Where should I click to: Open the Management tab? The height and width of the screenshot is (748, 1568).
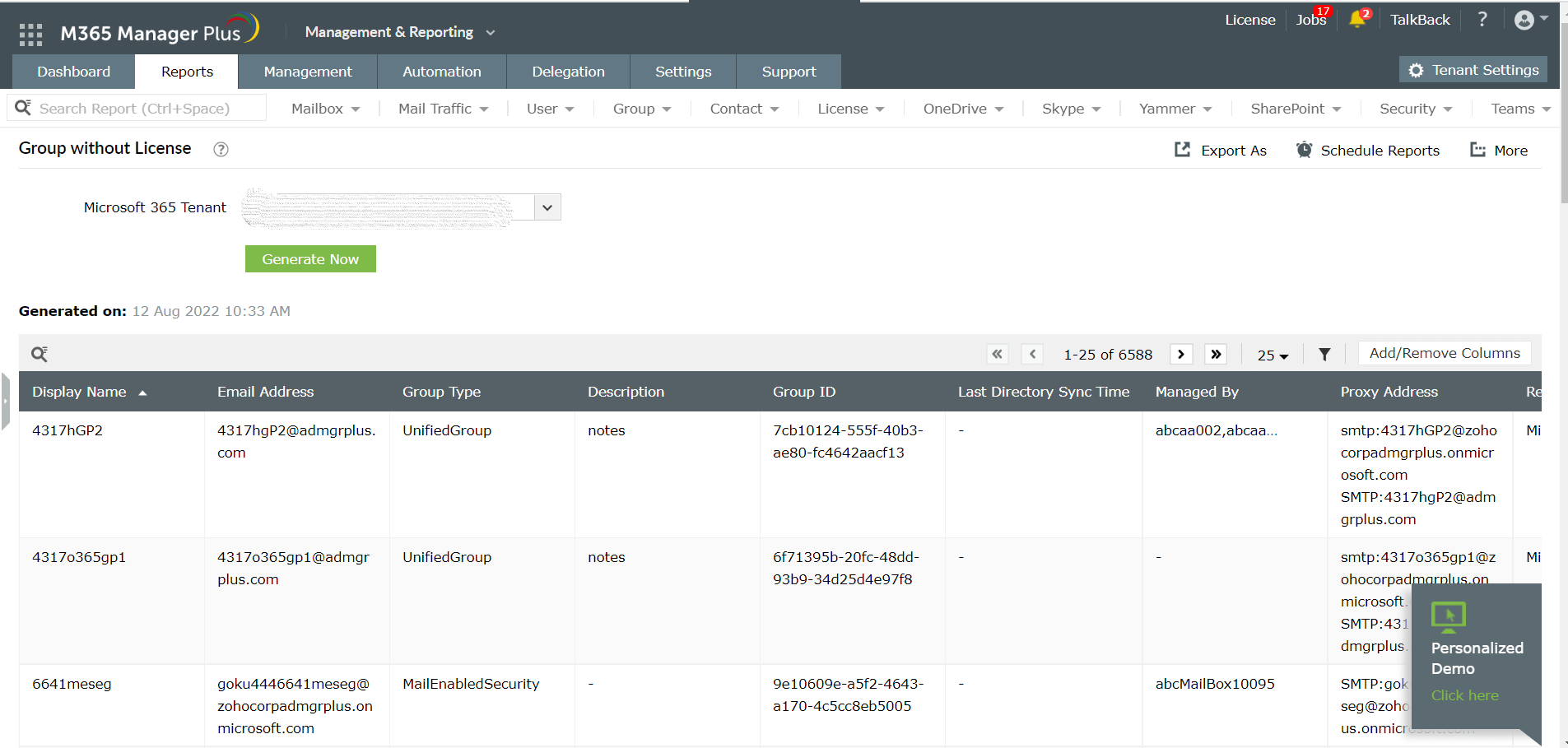[308, 72]
